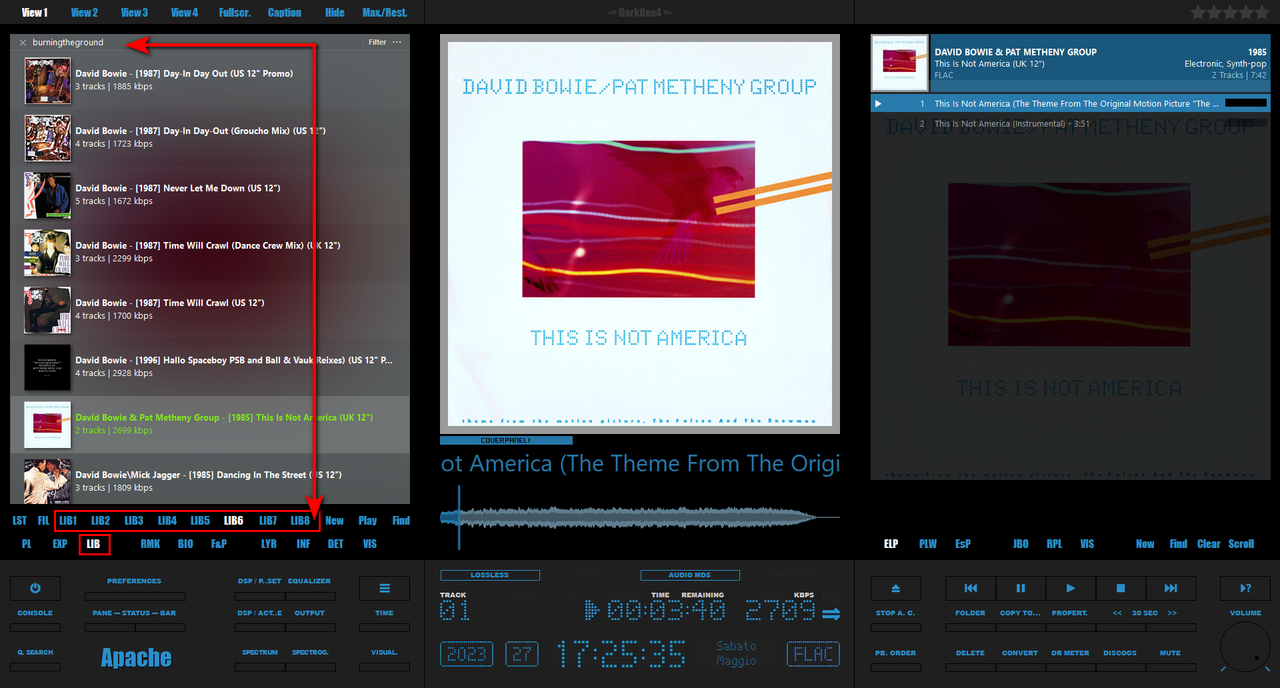
Task: Click the playback order arrows icon by KBPS
Action: (x=832, y=614)
